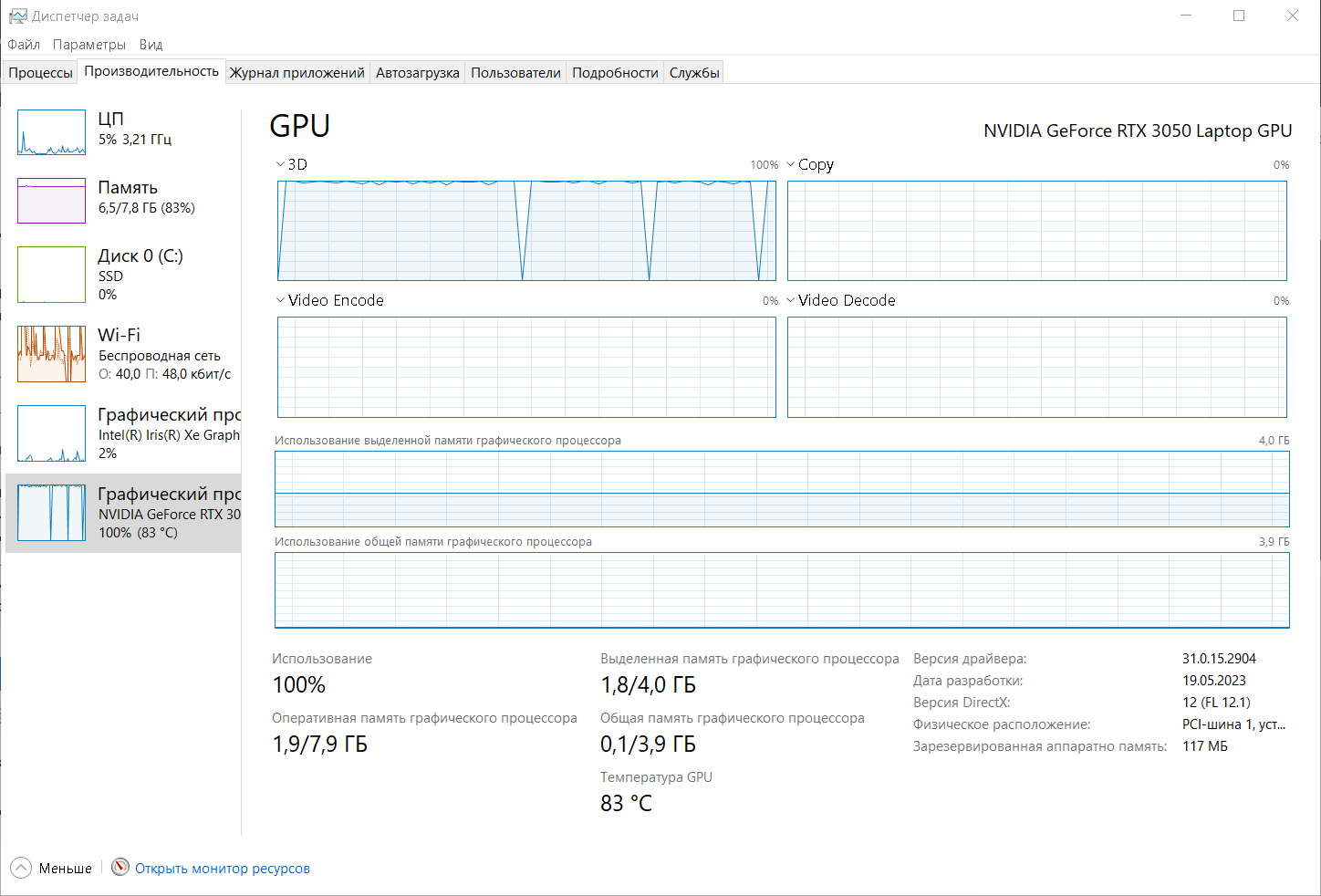Click the Video Decode graph
This screenshot has height=896, width=1321.
coord(1037,367)
